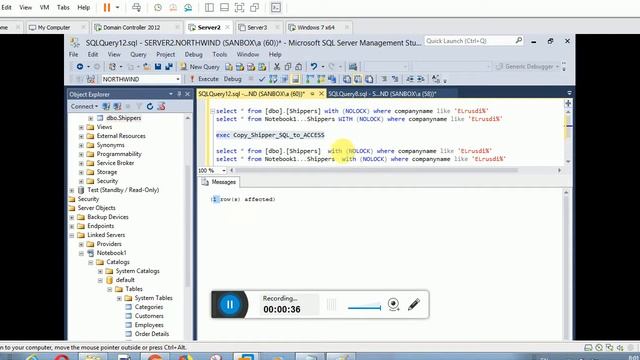
Task: Click the Refresh icon in Object Explorer
Action: (150, 106)
